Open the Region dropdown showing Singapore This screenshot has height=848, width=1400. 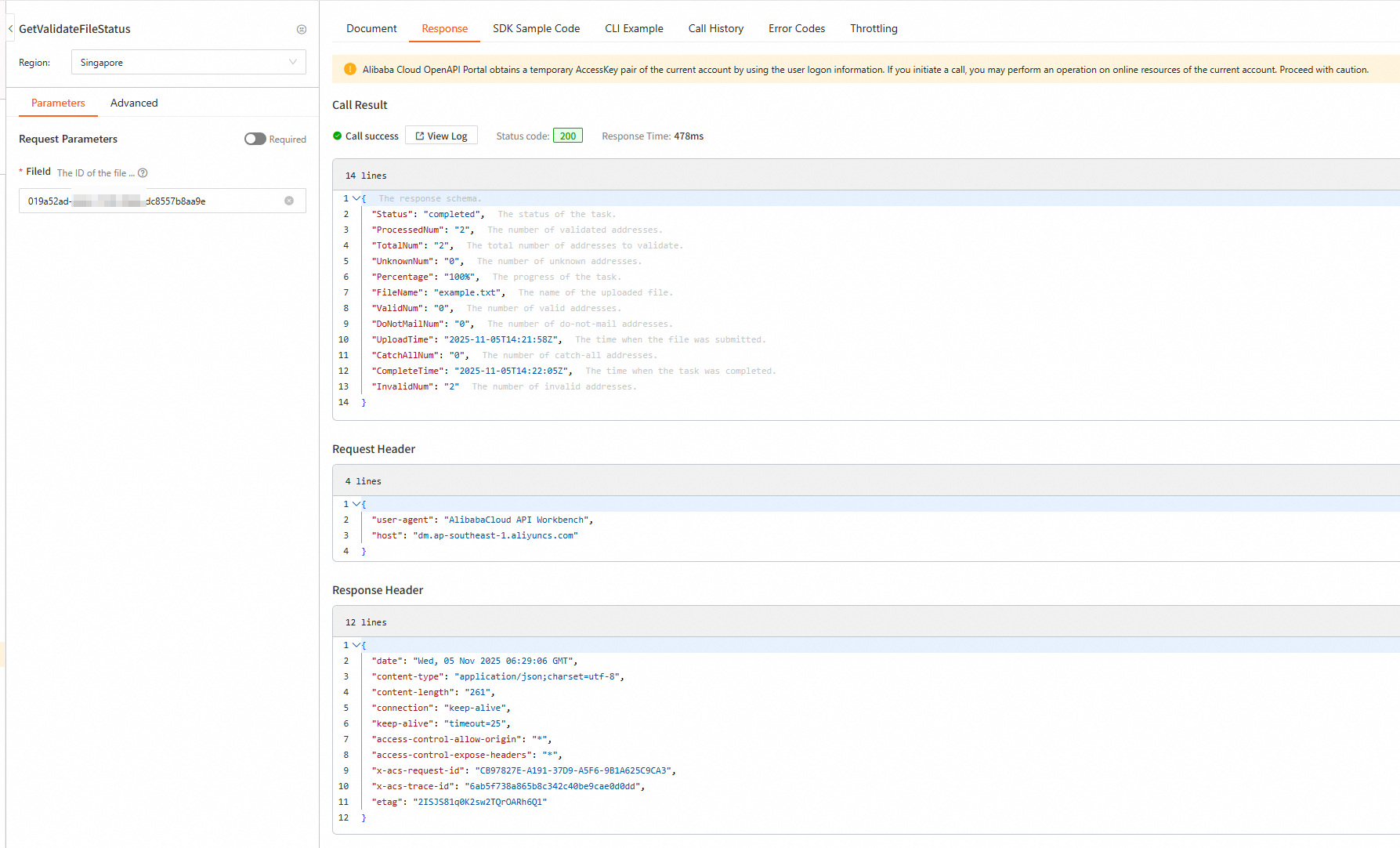point(188,63)
